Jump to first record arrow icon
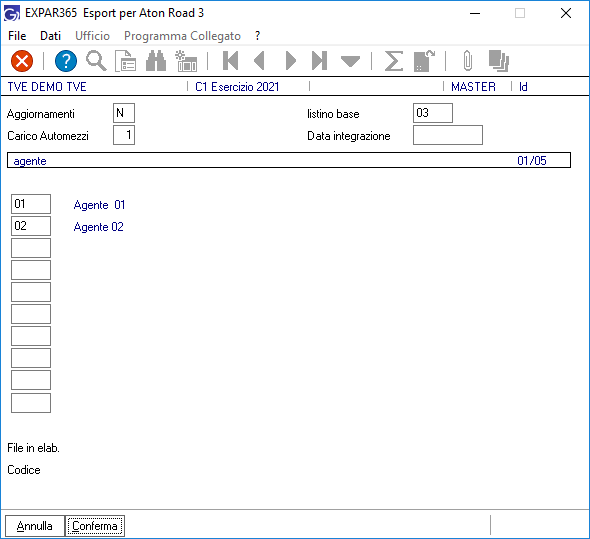590x539 pixels. tap(230, 61)
